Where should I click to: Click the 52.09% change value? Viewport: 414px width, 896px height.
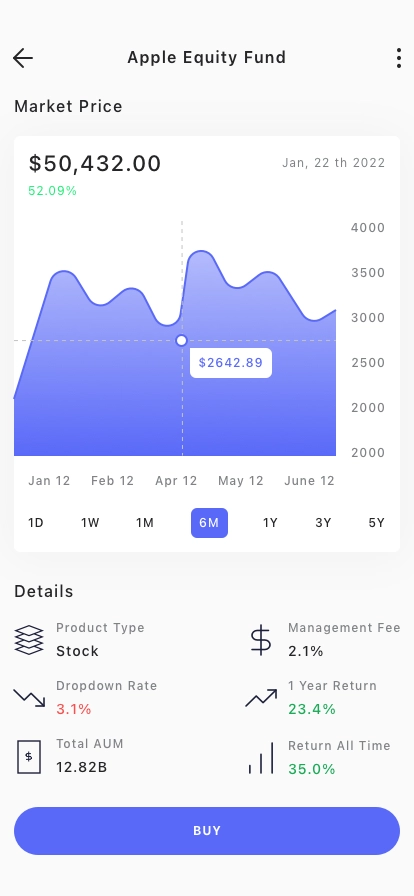pos(53,191)
